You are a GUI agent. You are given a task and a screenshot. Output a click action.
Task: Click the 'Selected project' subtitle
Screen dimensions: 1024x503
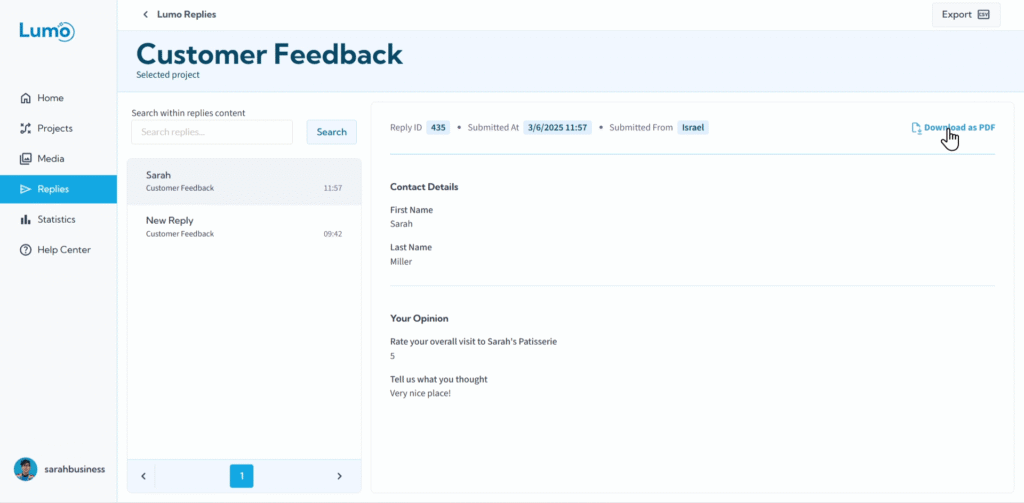tap(168, 75)
